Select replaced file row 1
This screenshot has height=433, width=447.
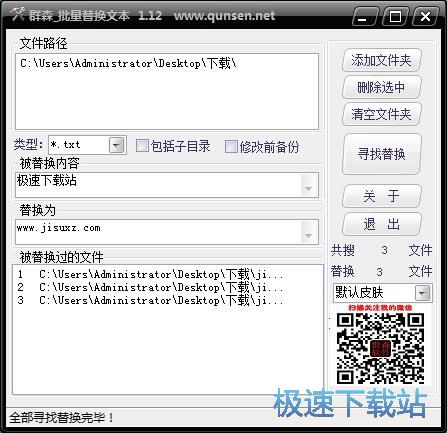pyautogui.click(x=151, y=274)
